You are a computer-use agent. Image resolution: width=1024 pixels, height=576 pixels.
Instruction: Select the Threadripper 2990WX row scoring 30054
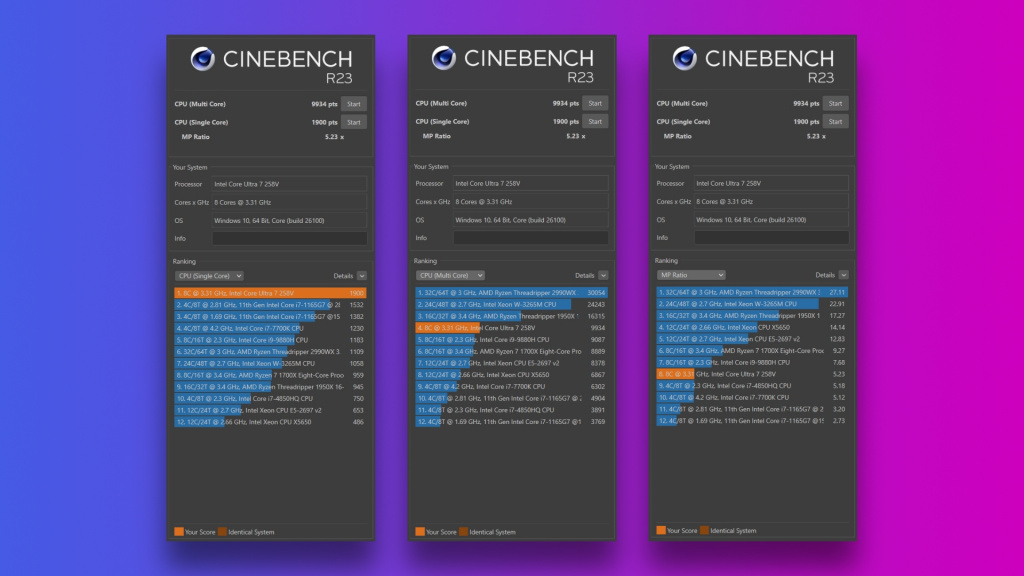click(x=511, y=293)
